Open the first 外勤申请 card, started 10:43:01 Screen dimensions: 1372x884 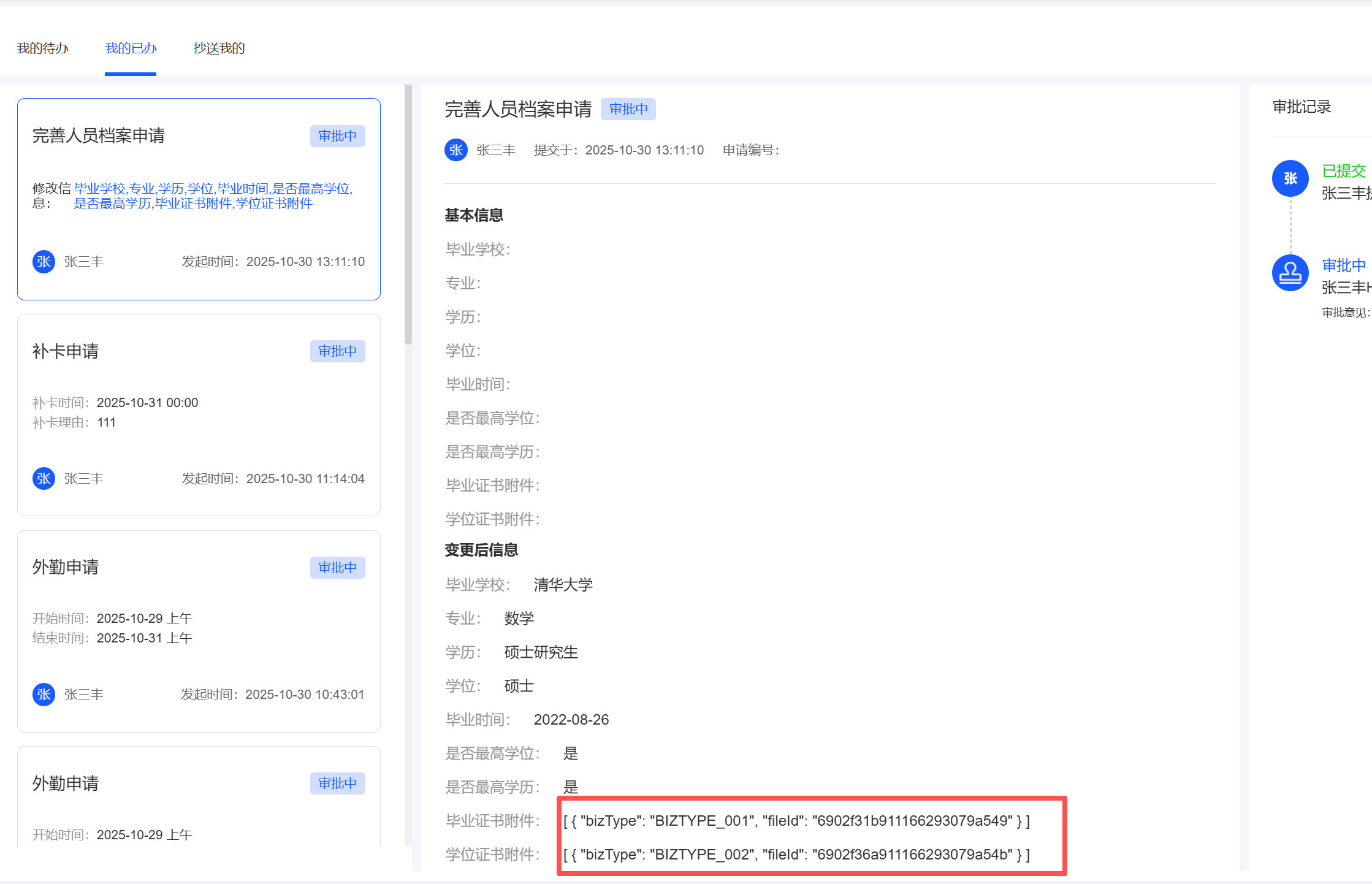click(x=199, y=631)
